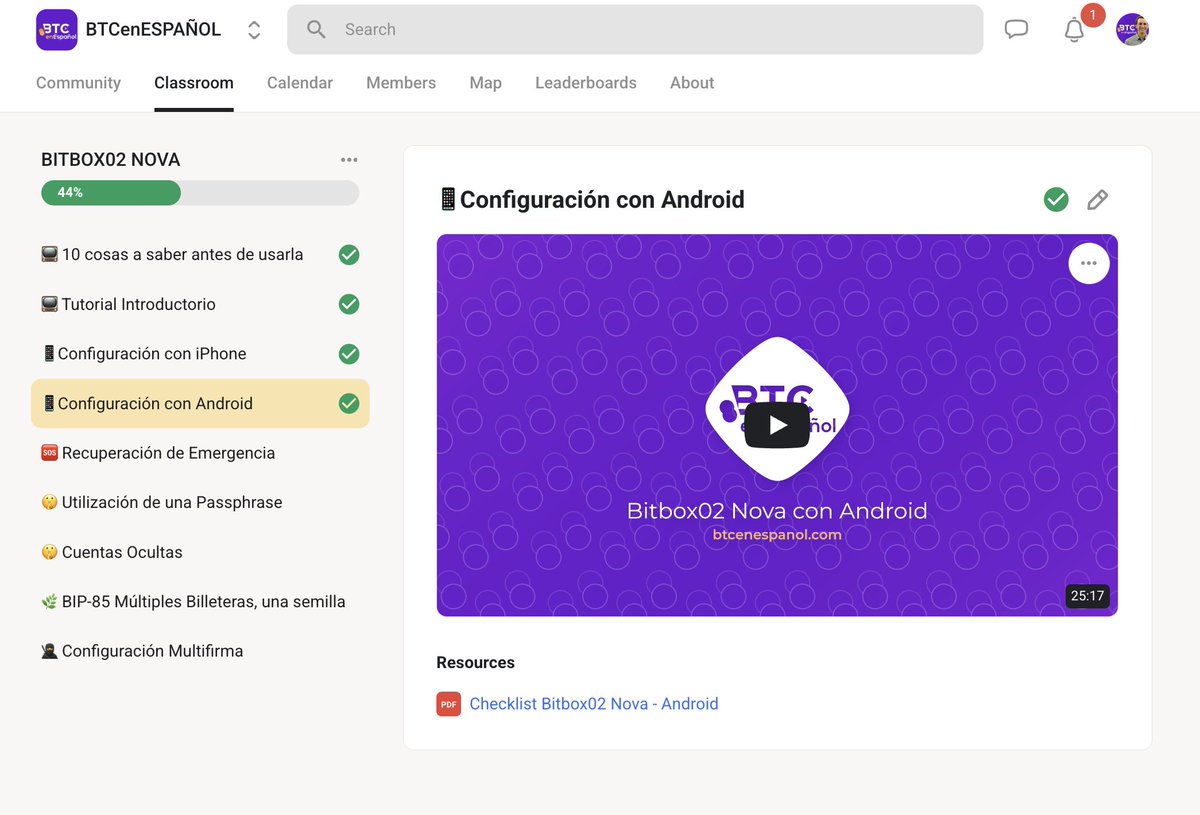Open Checklist Bitbox02 Nova - Android link

pyautogui.click(x=594, y=704)
